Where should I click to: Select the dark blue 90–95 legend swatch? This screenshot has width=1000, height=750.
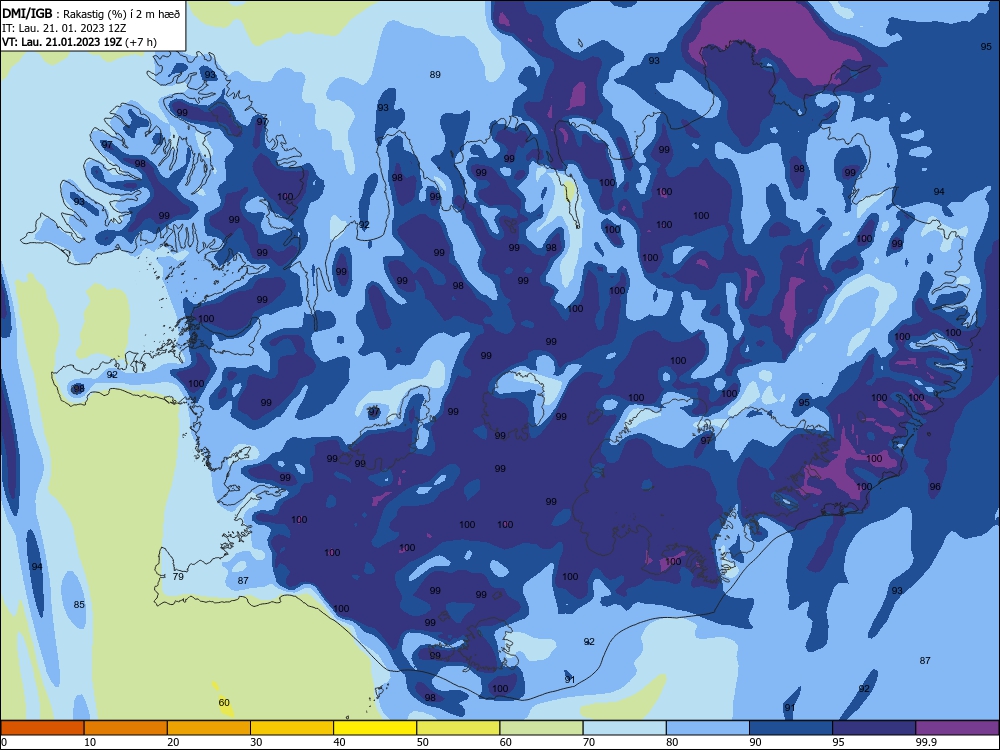[791, 728]
